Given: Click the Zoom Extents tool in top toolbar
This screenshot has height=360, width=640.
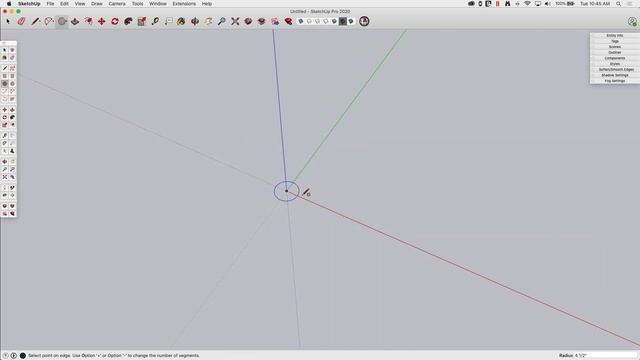Looking at the screenshot, I should pos(235,21).
